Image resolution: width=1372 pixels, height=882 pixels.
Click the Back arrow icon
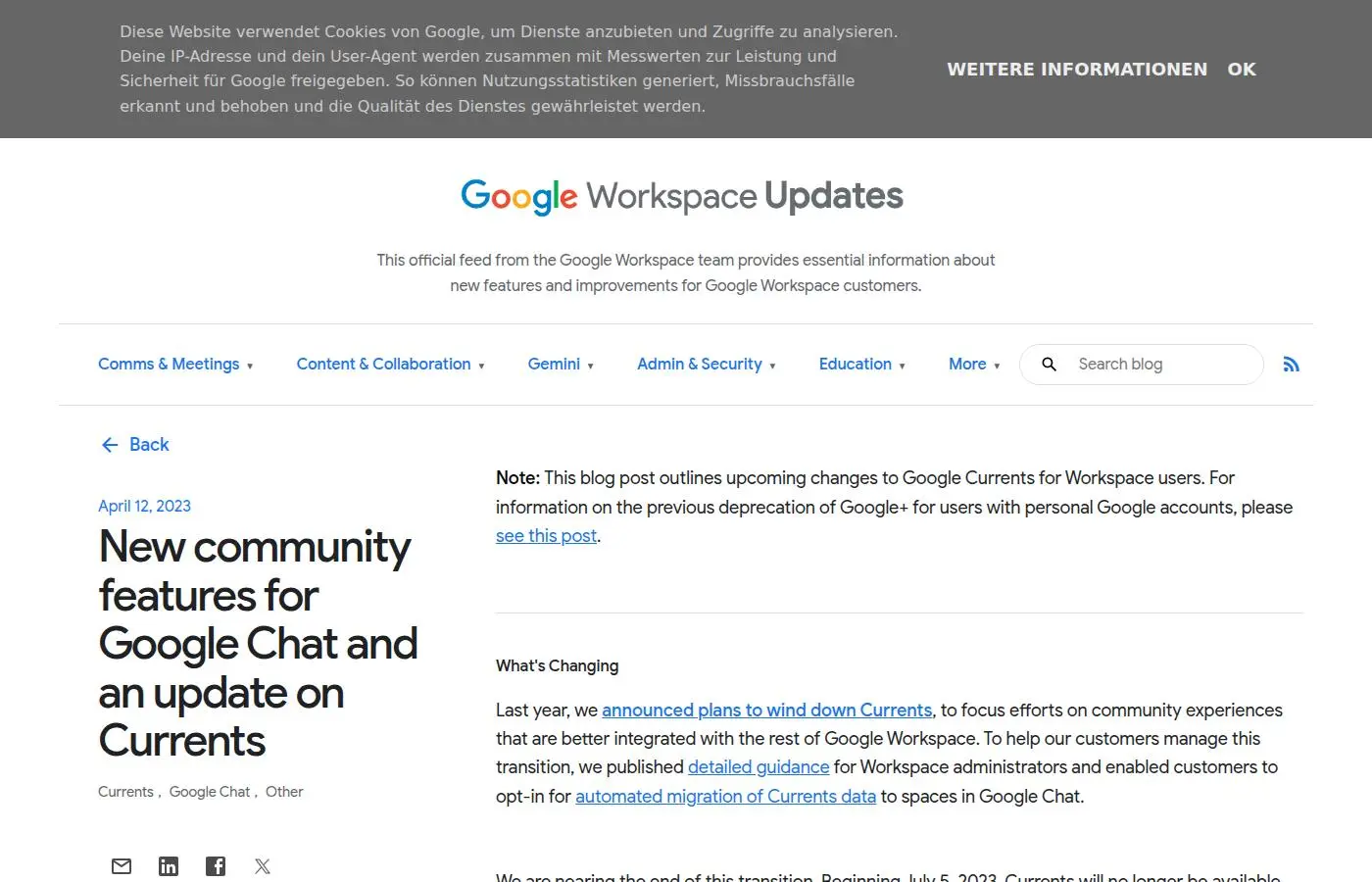pos(110,445)
